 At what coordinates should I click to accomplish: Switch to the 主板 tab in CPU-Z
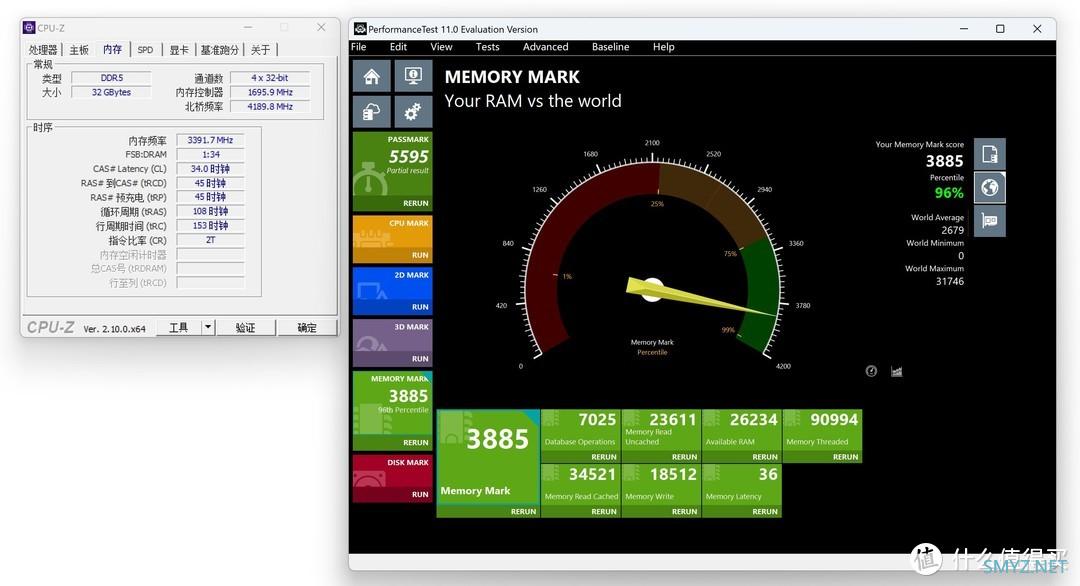[79, 50]
